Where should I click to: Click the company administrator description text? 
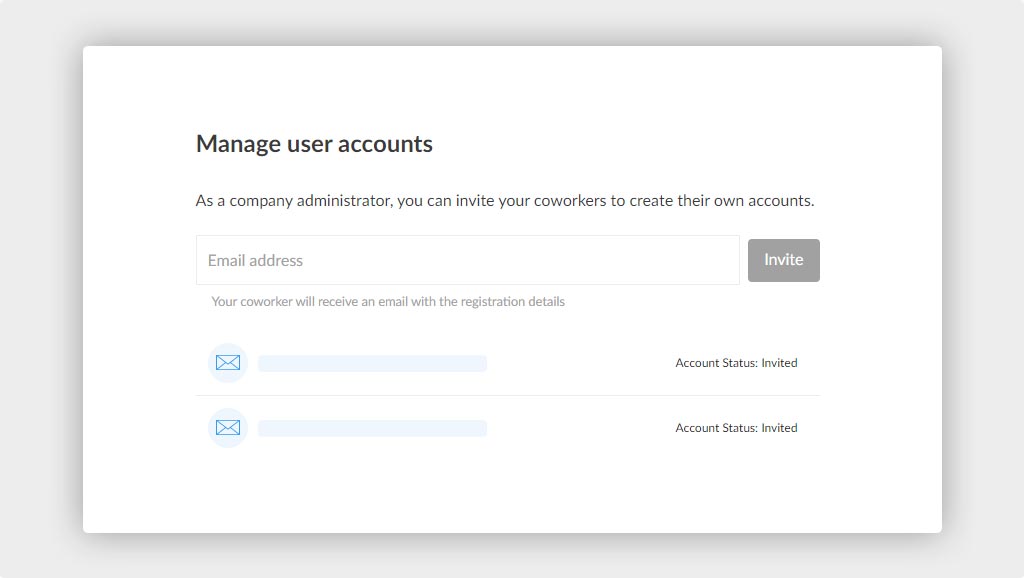pyautogui.click(x=505, y=201)
